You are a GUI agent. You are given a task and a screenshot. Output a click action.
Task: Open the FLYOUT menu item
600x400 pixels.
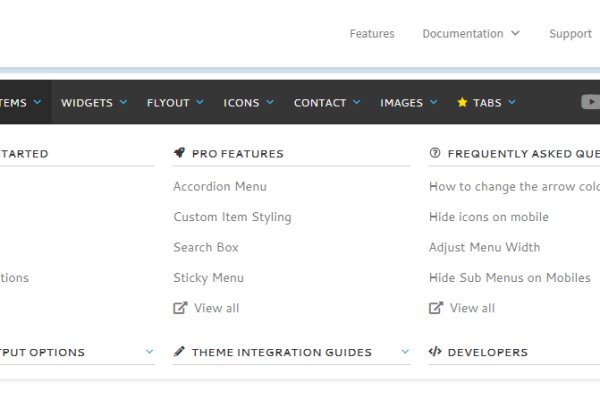[175, 103]
